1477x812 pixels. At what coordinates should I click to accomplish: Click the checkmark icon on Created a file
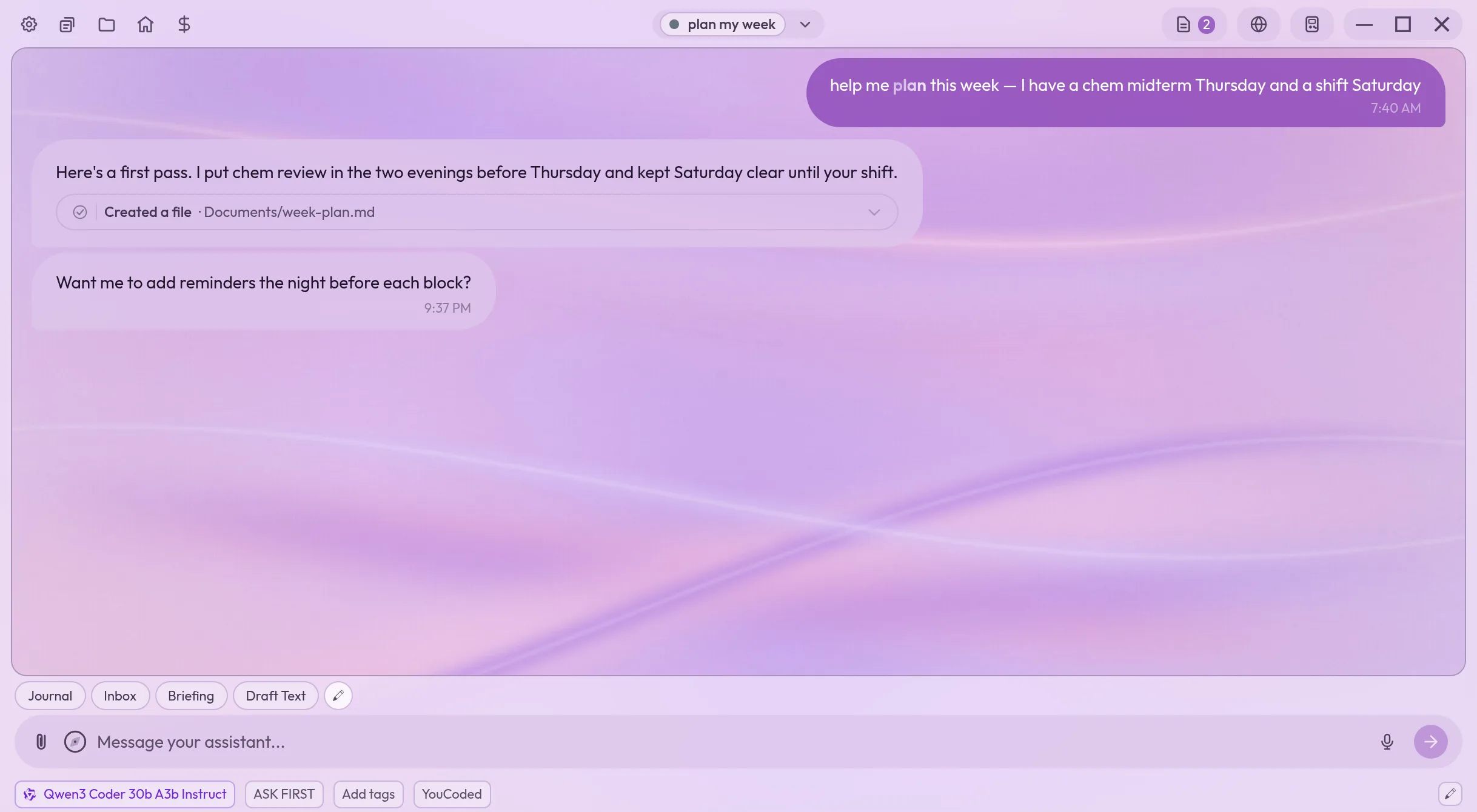[80, 212]
